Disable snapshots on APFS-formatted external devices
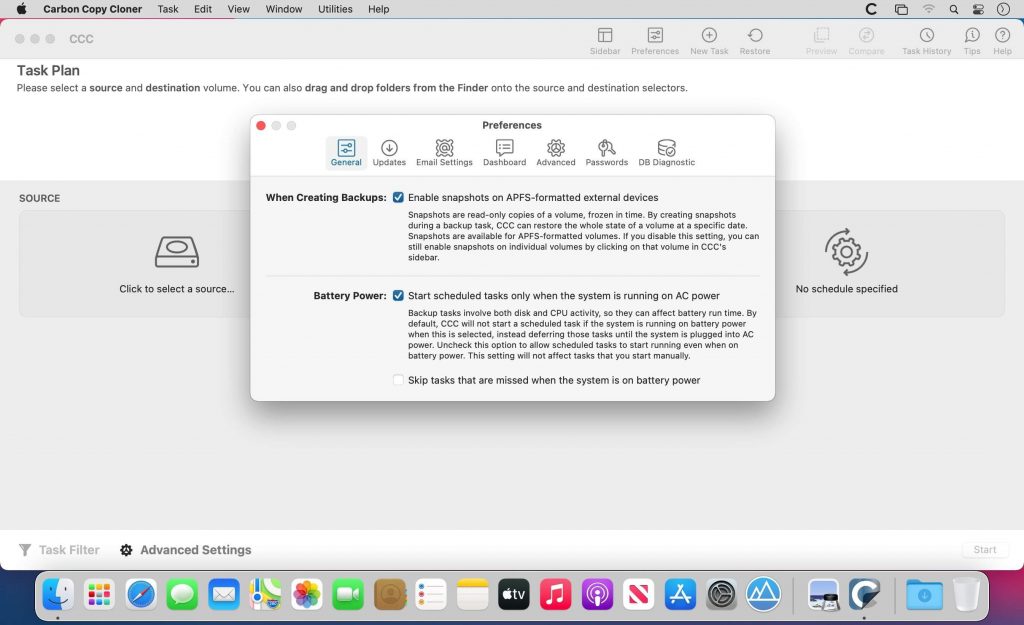Screen dimensions: 1024x625 (x=398, y=197)
